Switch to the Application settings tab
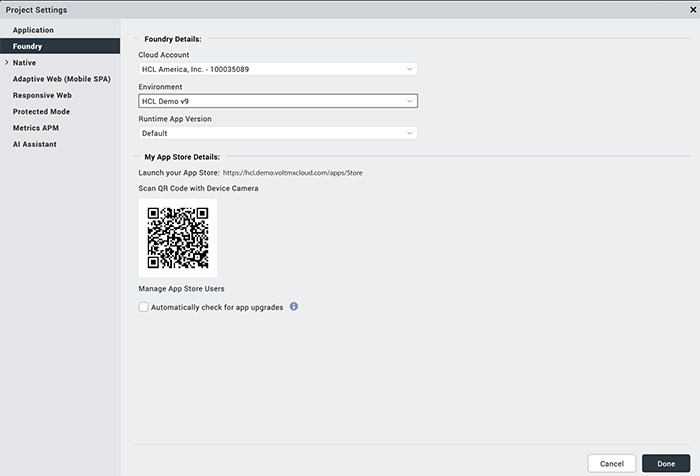The image size is (700, 476). tap(33, 30)
